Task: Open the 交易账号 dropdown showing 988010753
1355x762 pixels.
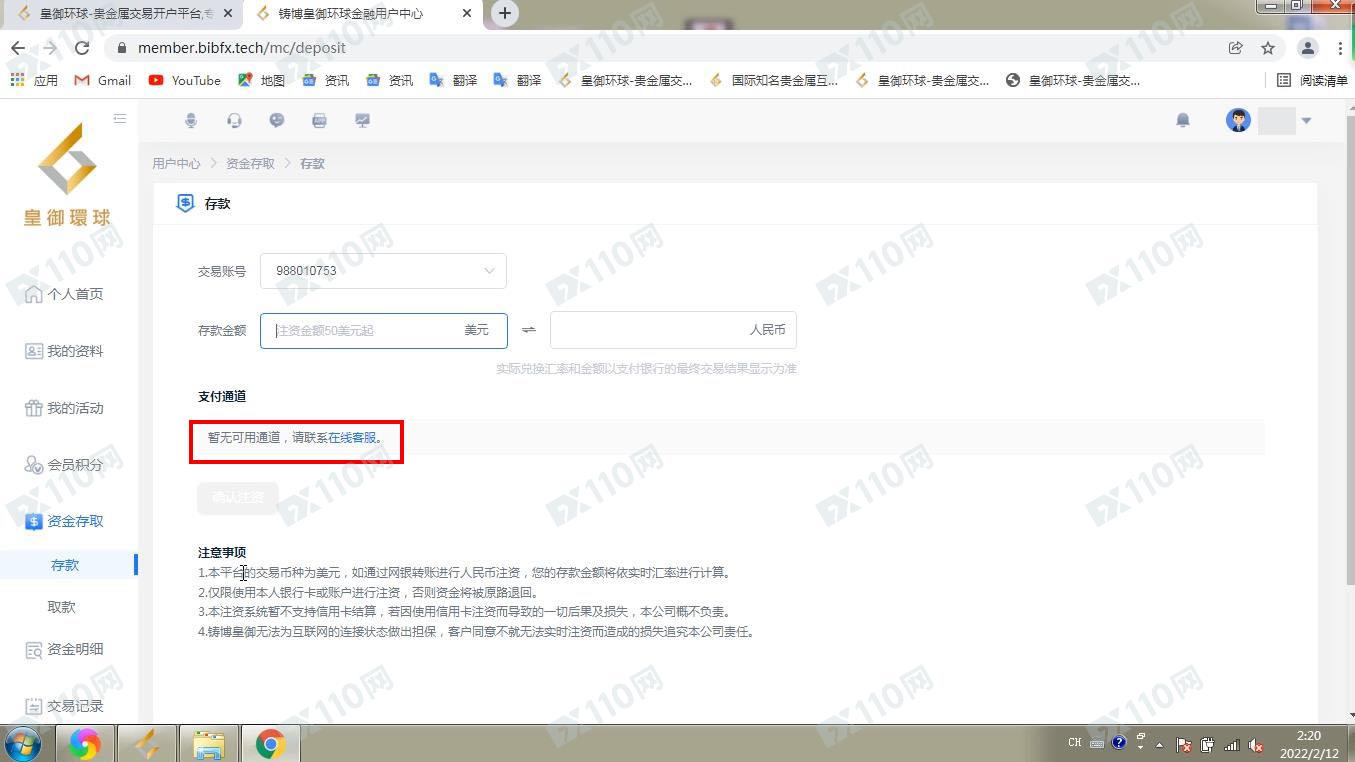Action: pyautogui.click(x=383, y=271)
